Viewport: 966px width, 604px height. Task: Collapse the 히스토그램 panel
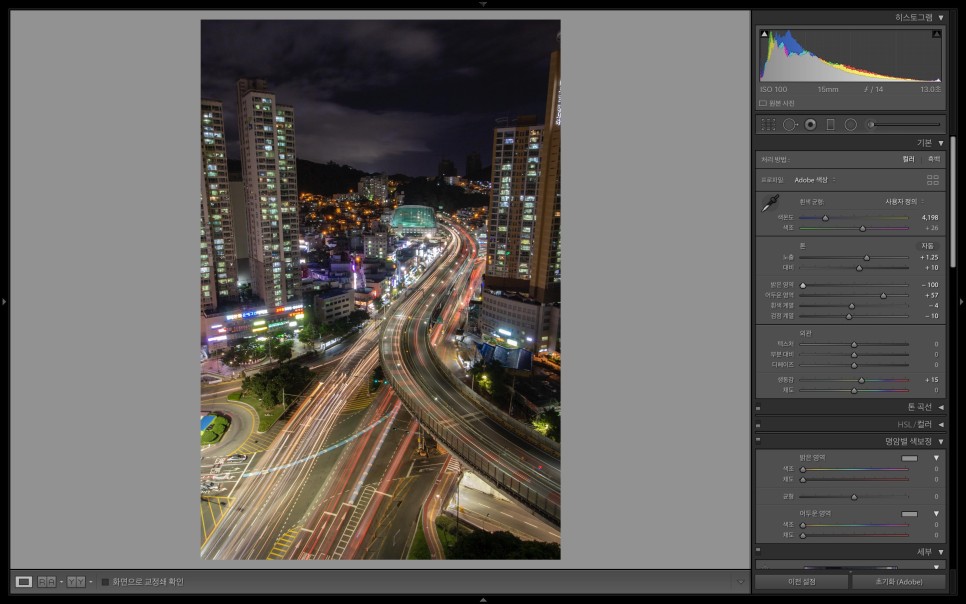click(x=941, y=18)
